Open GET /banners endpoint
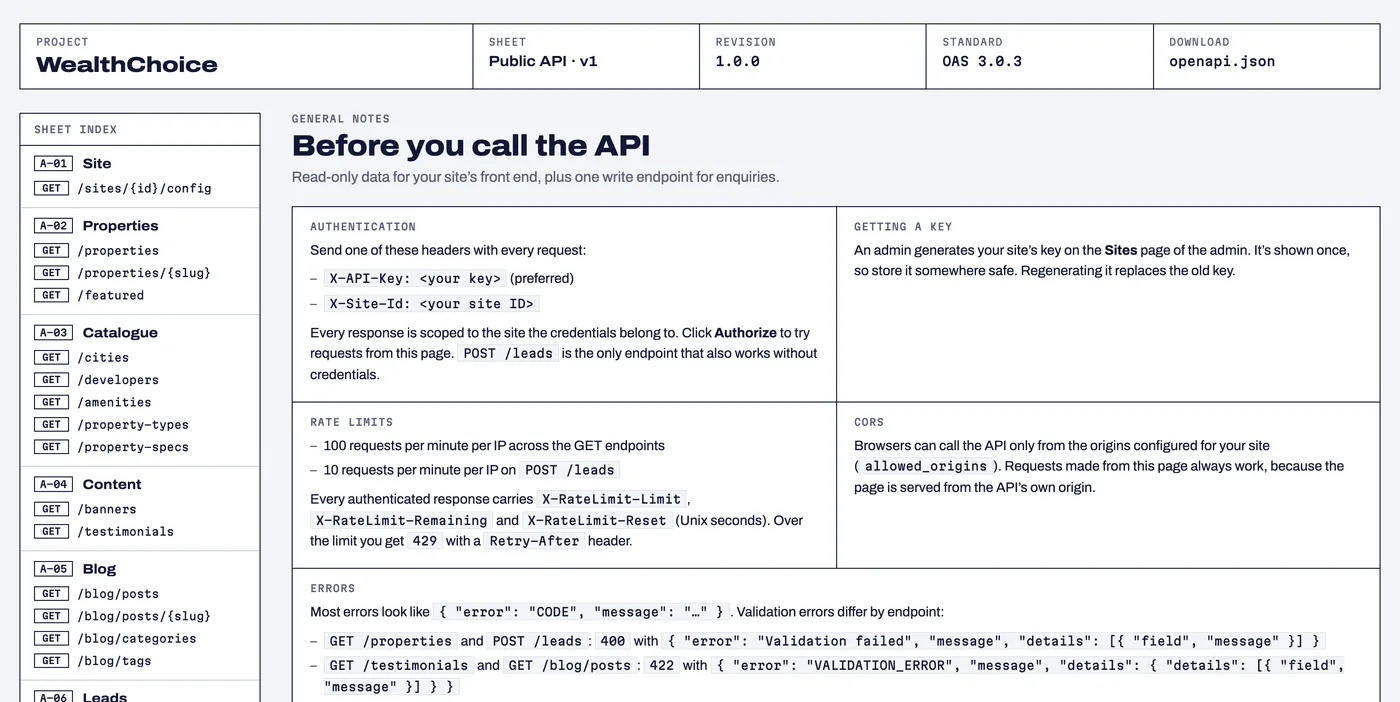The height and width of the screenshot is (702, 1400). tap(85, 509)
